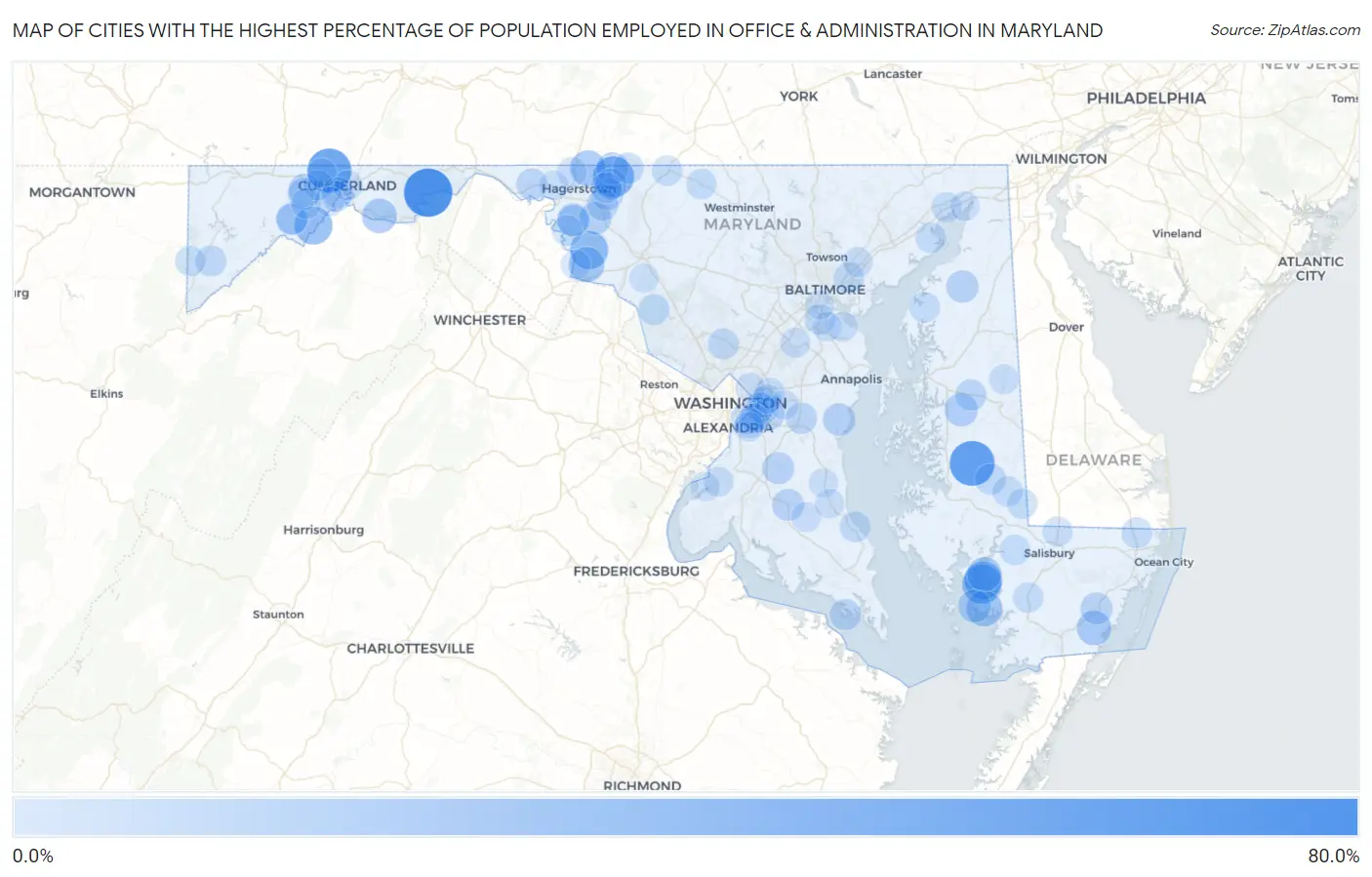Click the large dark bubble west of Delaware label

(x=972, y=462)
